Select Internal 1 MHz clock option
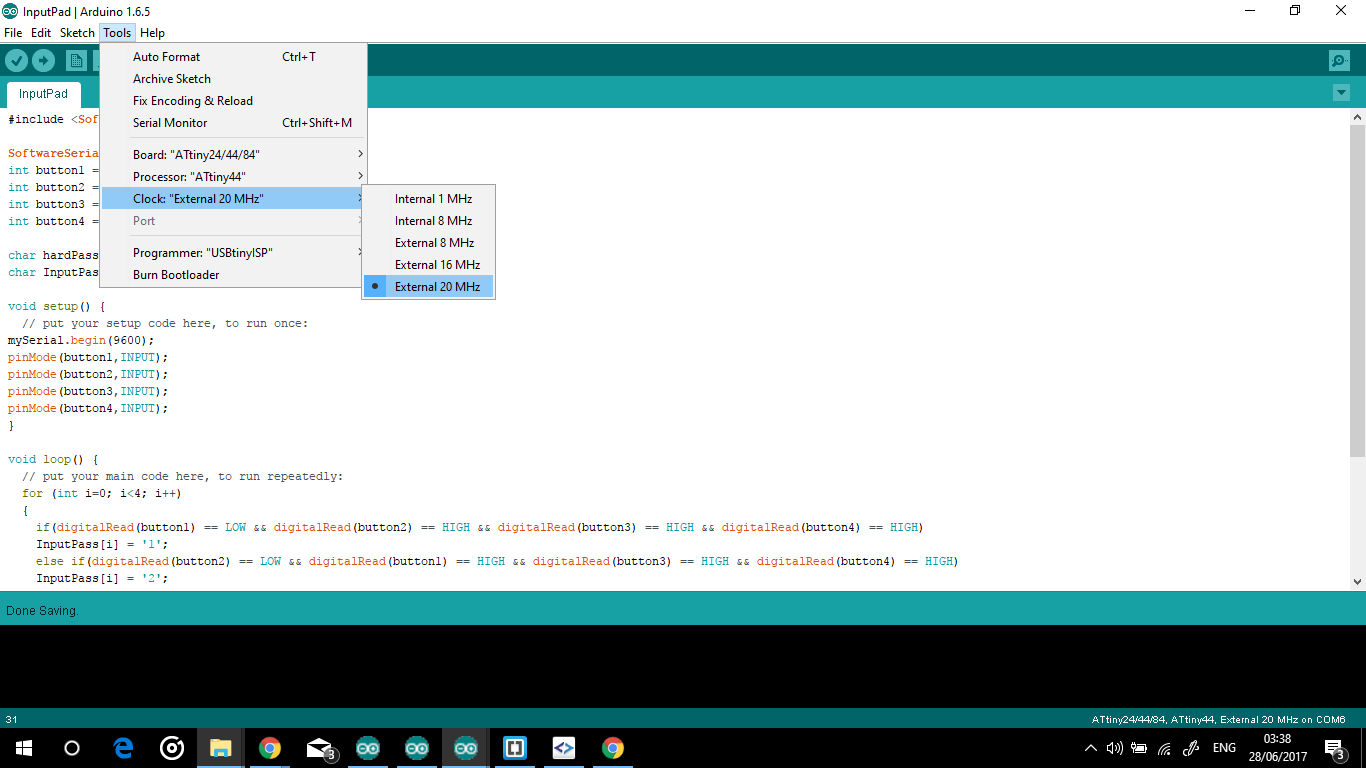This screenshot has width=1366, height=768. point(428,199)
